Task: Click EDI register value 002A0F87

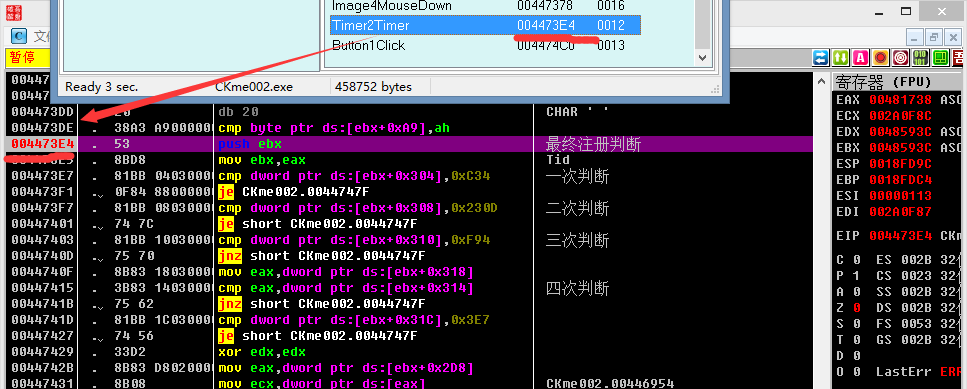Action: tap(900, 211)
